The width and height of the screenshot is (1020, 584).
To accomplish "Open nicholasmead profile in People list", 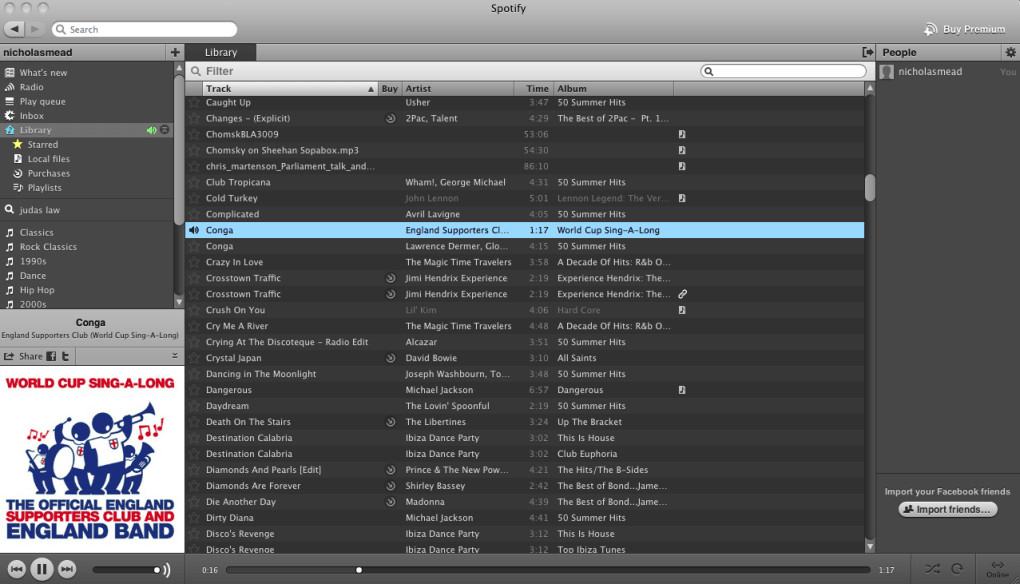I will (930, 72).
